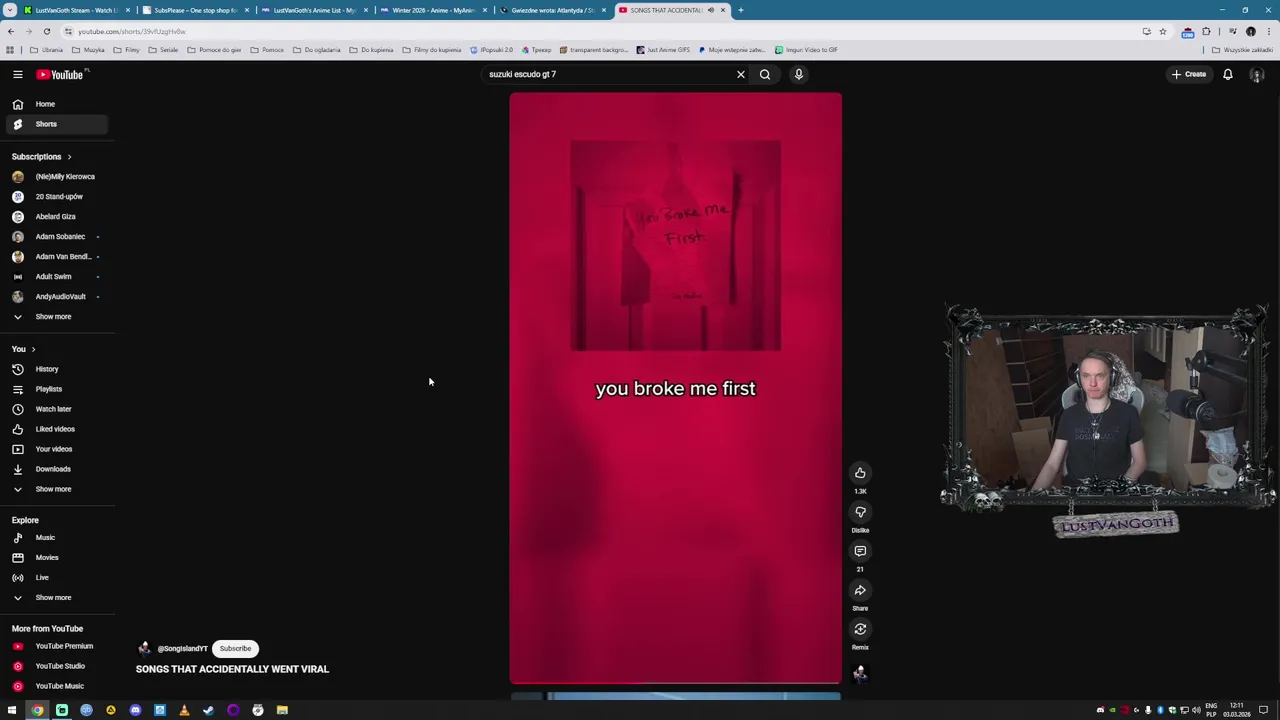Expand Subscriptions with its chevron
This screenshot has height=720, width=1280.
(x=69, y=157)
